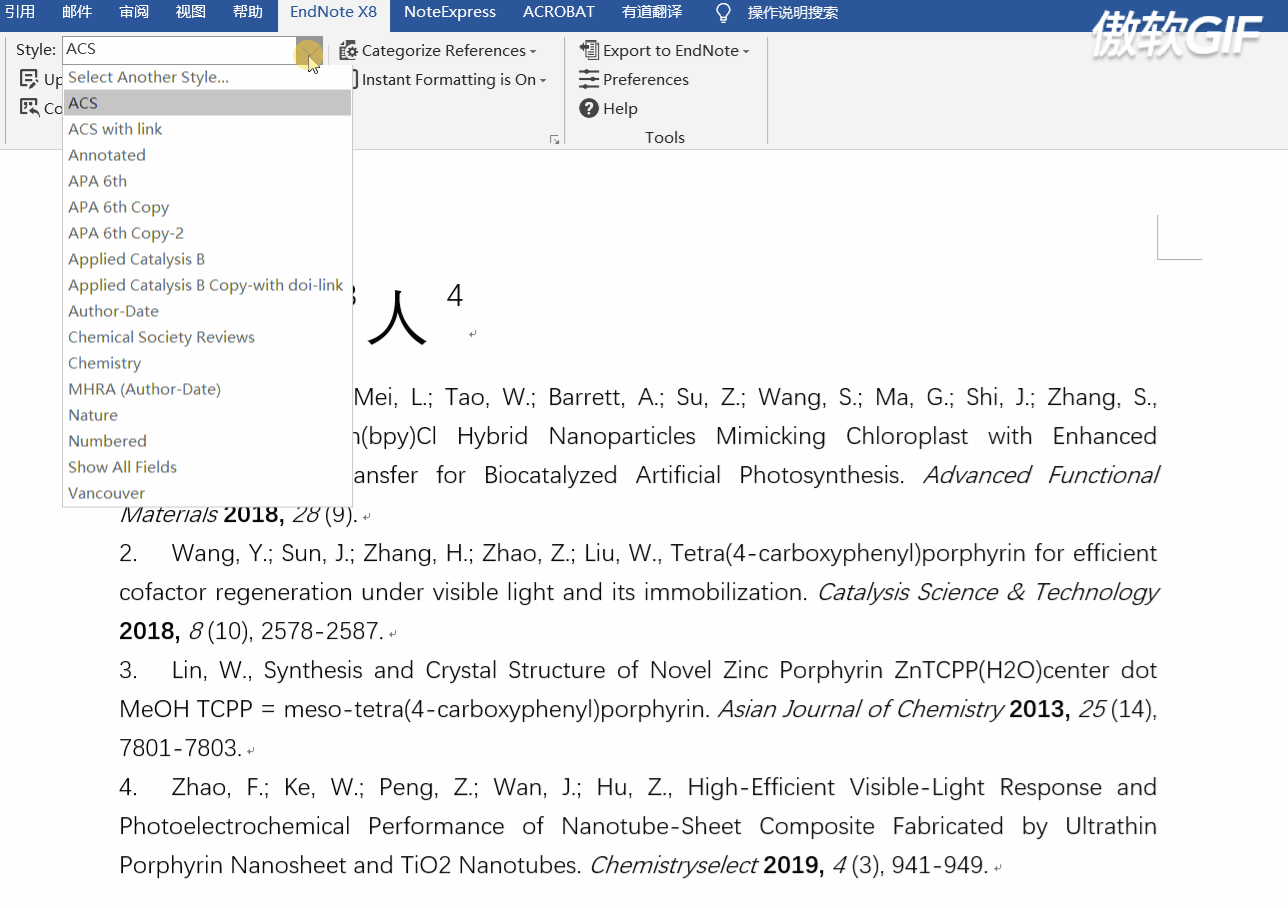
Task: Open the Style dropdown arrow
Action: (x=310, y=50)
